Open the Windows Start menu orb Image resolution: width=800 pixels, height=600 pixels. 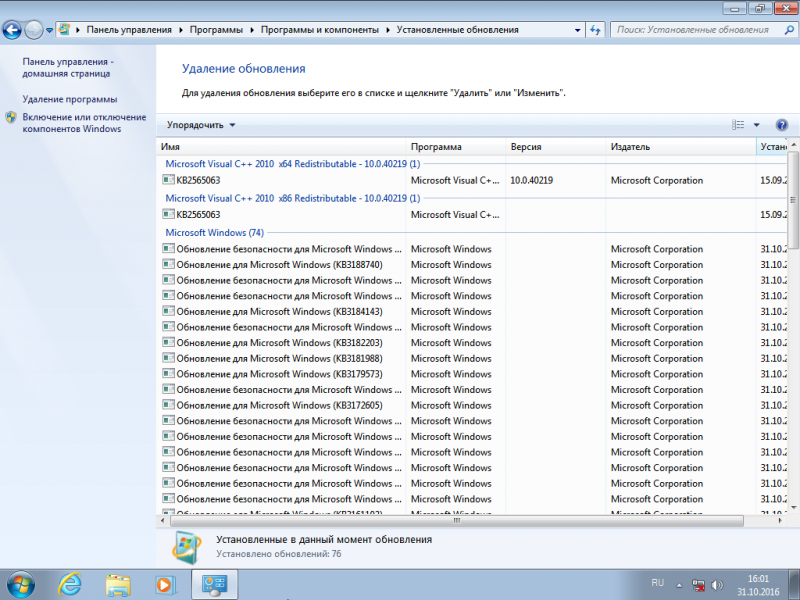tap(21, 585)
